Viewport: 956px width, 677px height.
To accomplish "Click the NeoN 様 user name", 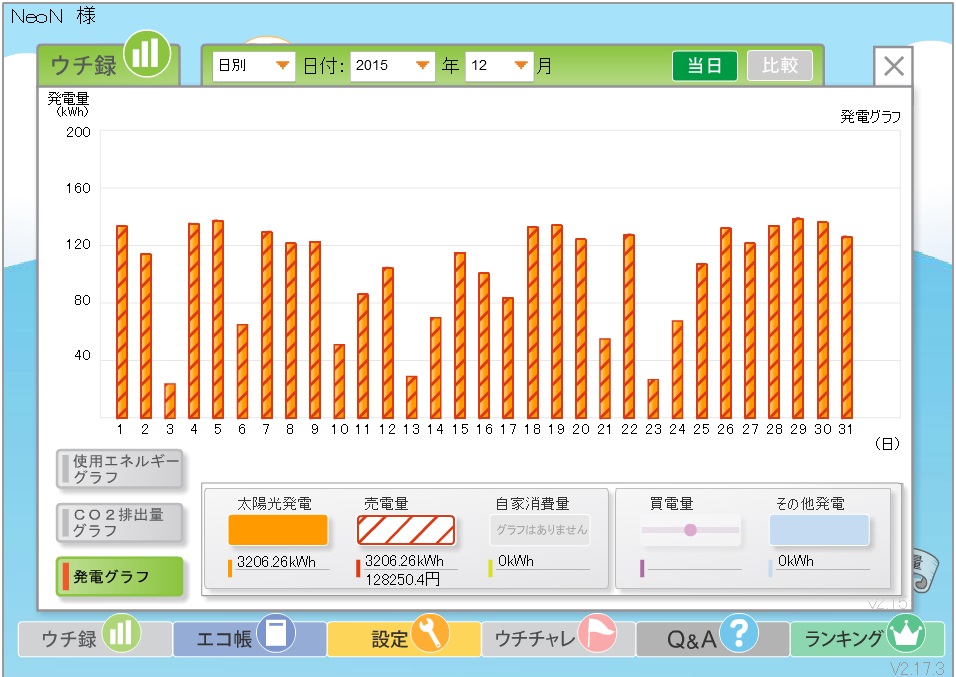I will [54, 16].
